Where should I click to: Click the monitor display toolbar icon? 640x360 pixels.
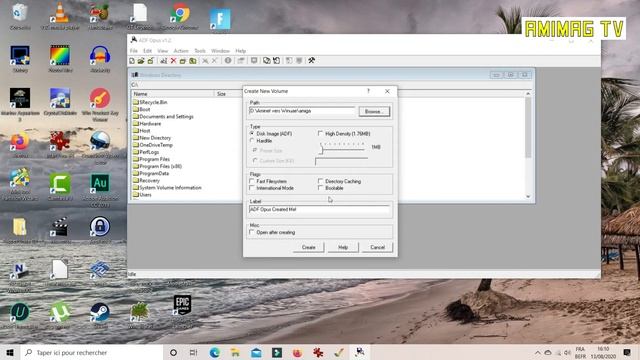point(254,60)
